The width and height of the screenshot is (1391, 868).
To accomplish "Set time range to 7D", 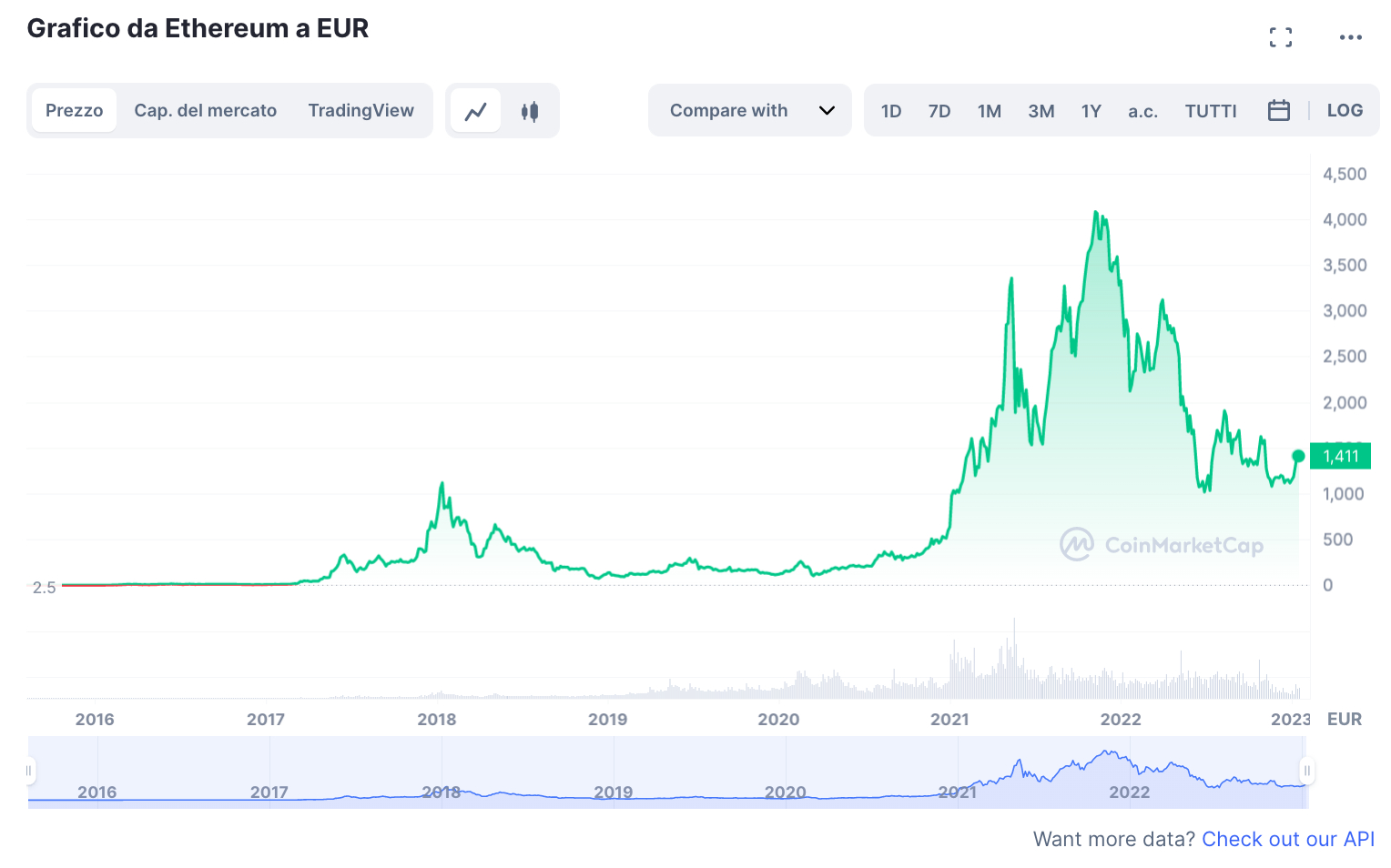I will click(x=939, y=111).
